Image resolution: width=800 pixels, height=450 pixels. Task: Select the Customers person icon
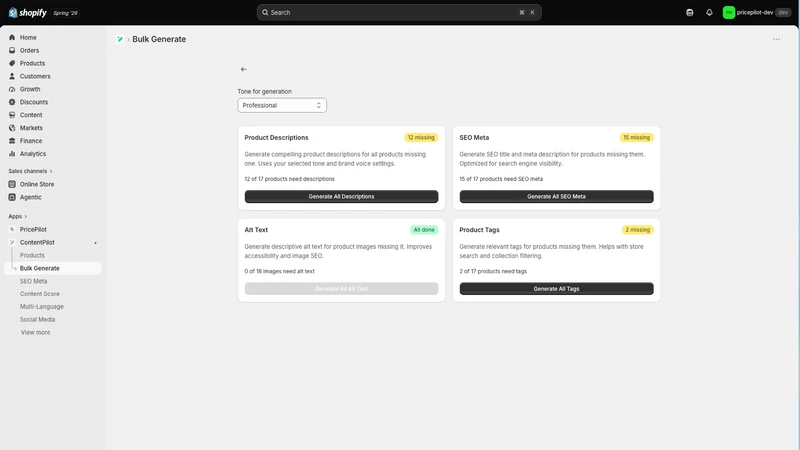[x=12, y=76]
